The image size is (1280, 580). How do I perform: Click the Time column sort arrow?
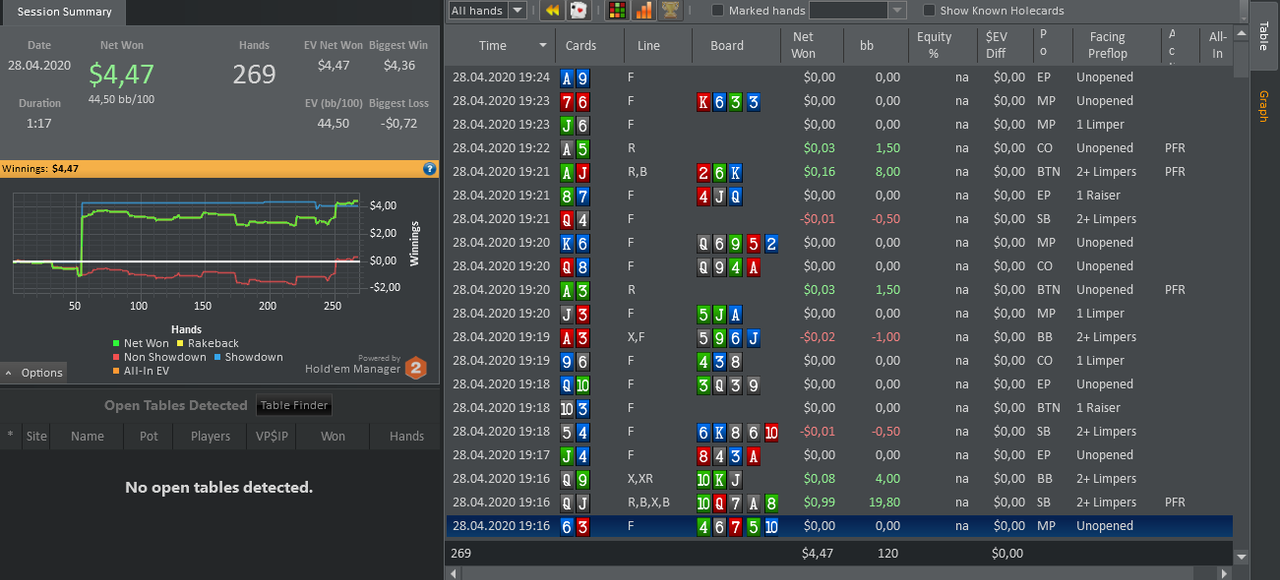pos(544,46)
